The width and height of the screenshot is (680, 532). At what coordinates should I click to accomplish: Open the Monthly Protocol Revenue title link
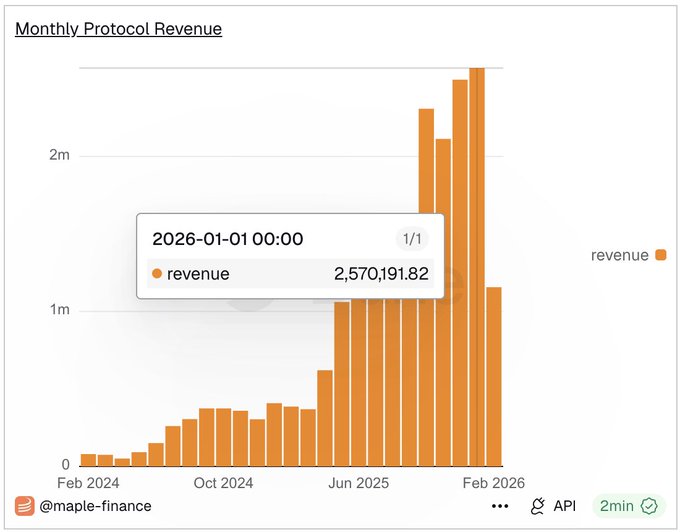pos(118,29)
